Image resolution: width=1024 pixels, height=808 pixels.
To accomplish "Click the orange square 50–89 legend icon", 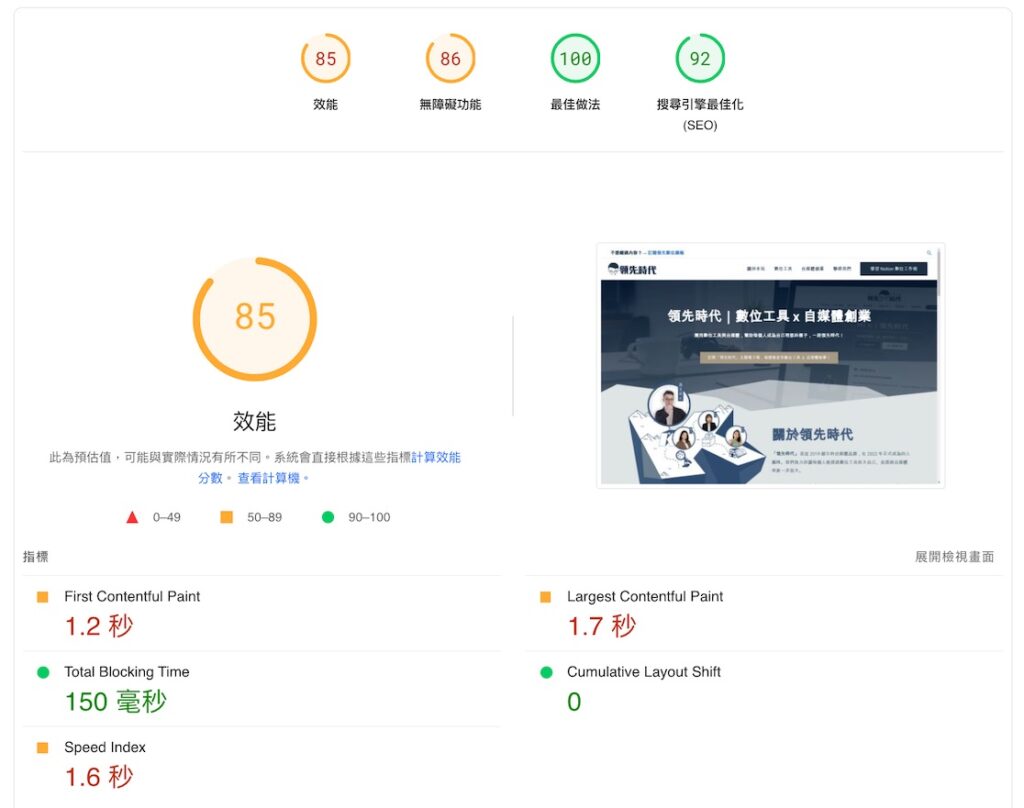I will 227,517.
